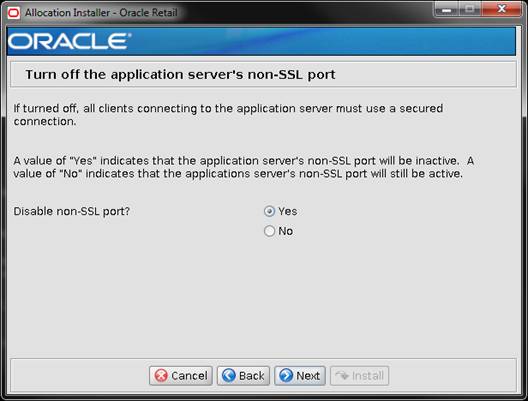Click the grayed-out Install arrow icon
This screenshot has height=401, width=528.
click(x=342, y=375)
